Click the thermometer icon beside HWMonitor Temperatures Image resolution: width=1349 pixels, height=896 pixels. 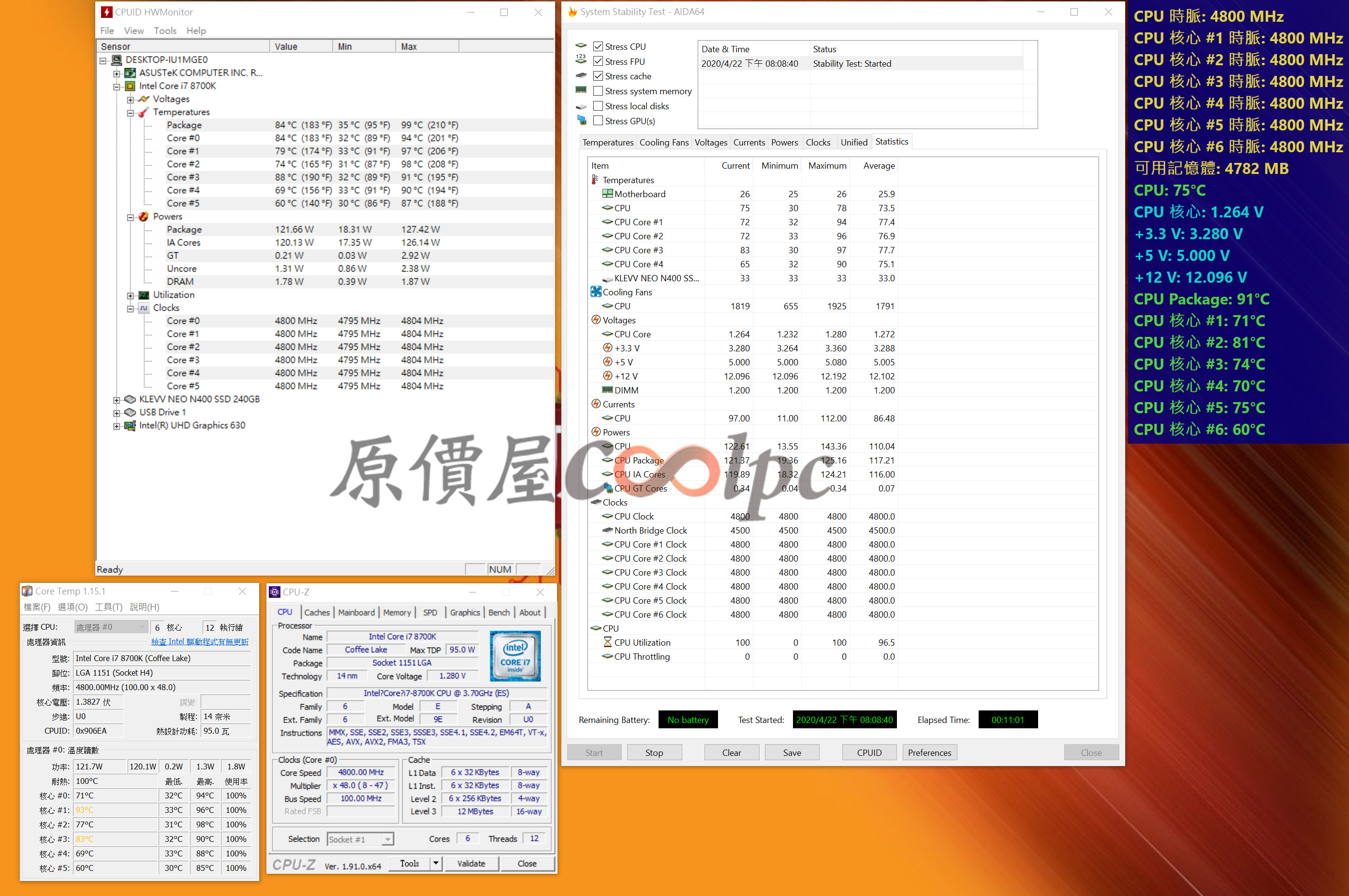coord(144,112)
